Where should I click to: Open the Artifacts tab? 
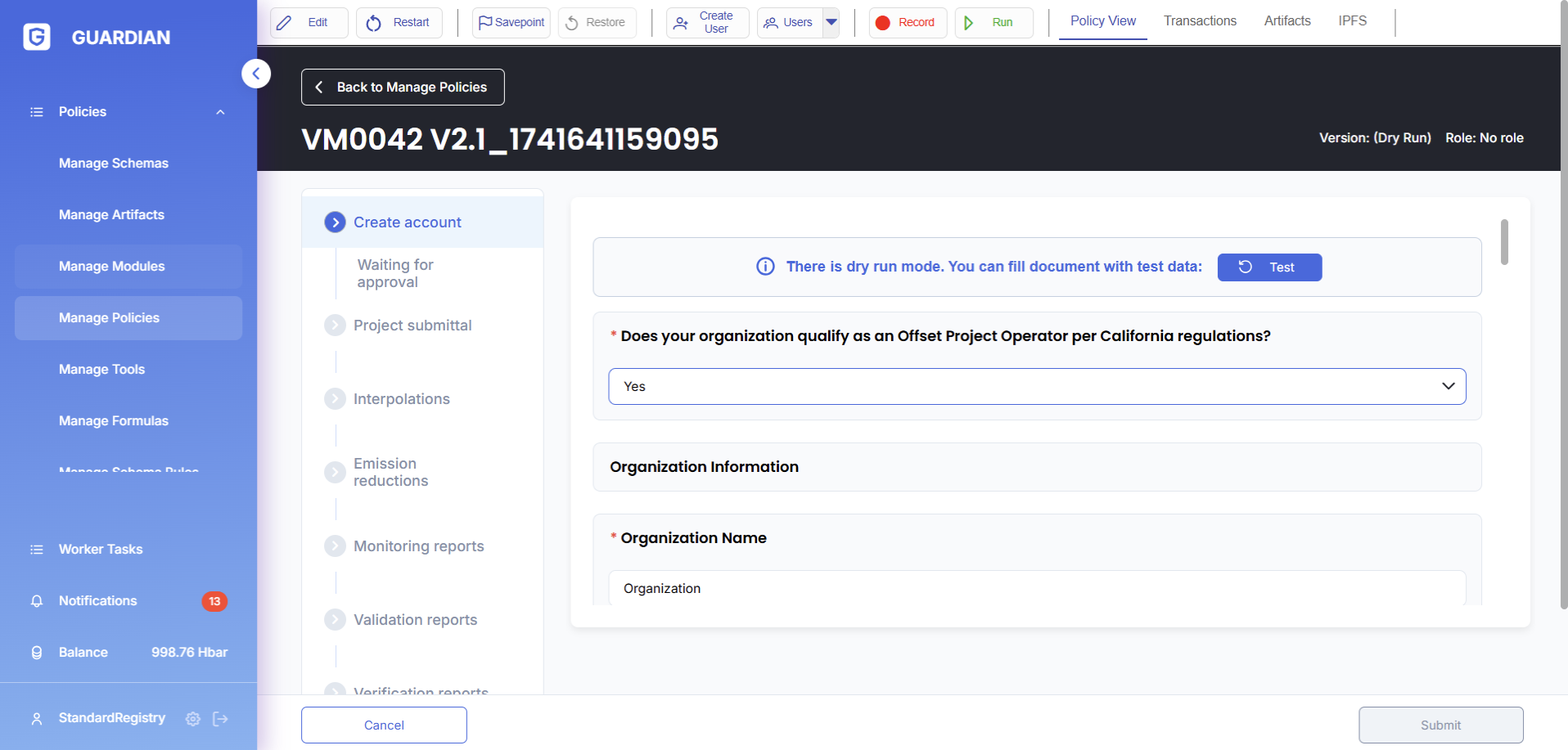[x=1286, y=21]
